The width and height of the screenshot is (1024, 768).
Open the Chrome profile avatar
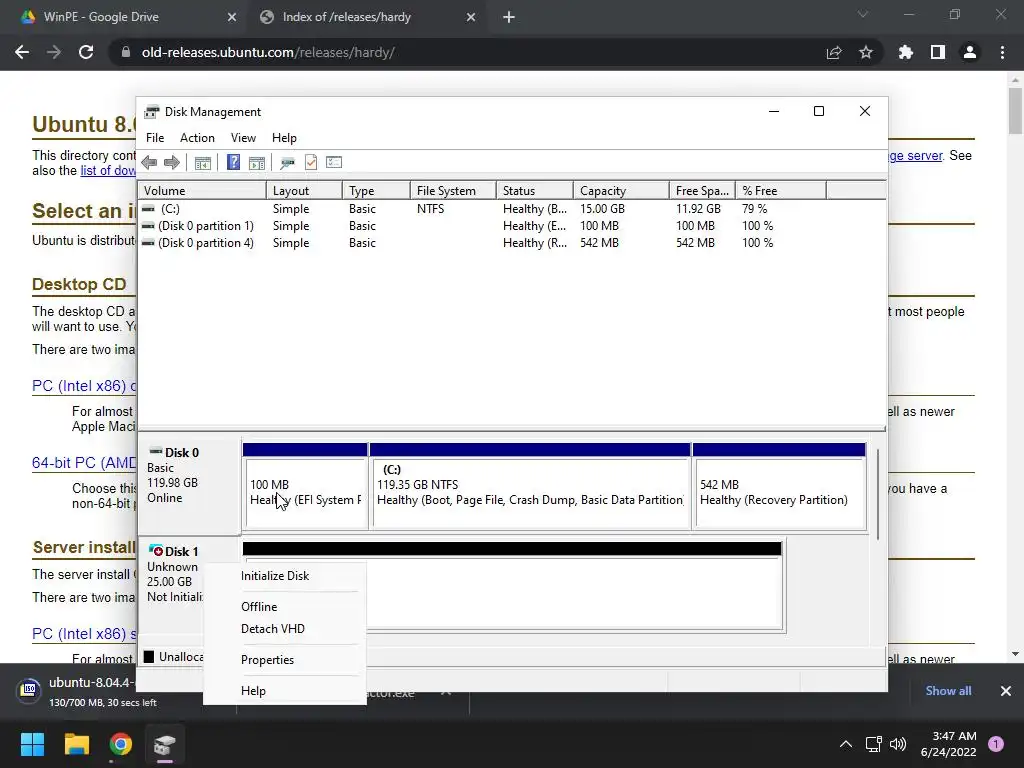[970, 52]
